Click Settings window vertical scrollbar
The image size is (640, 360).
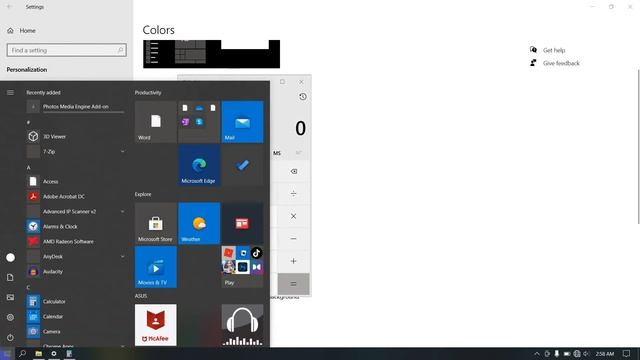pos(638,147)
